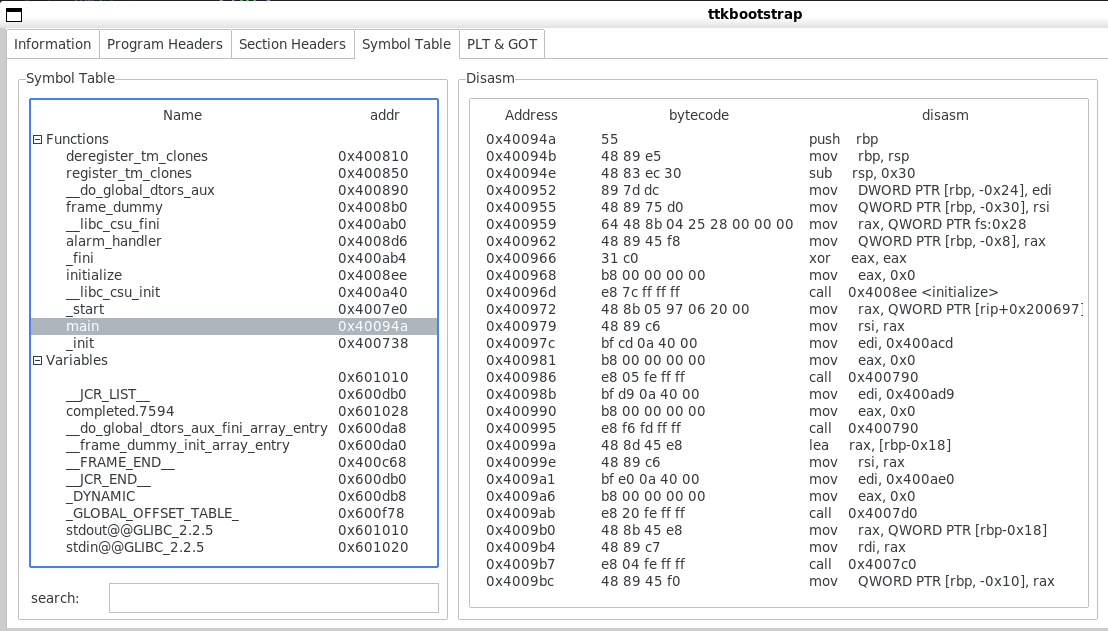Select the _init function
The width and height of the screenshot is (1108, 631).
(x=234, y=343)
